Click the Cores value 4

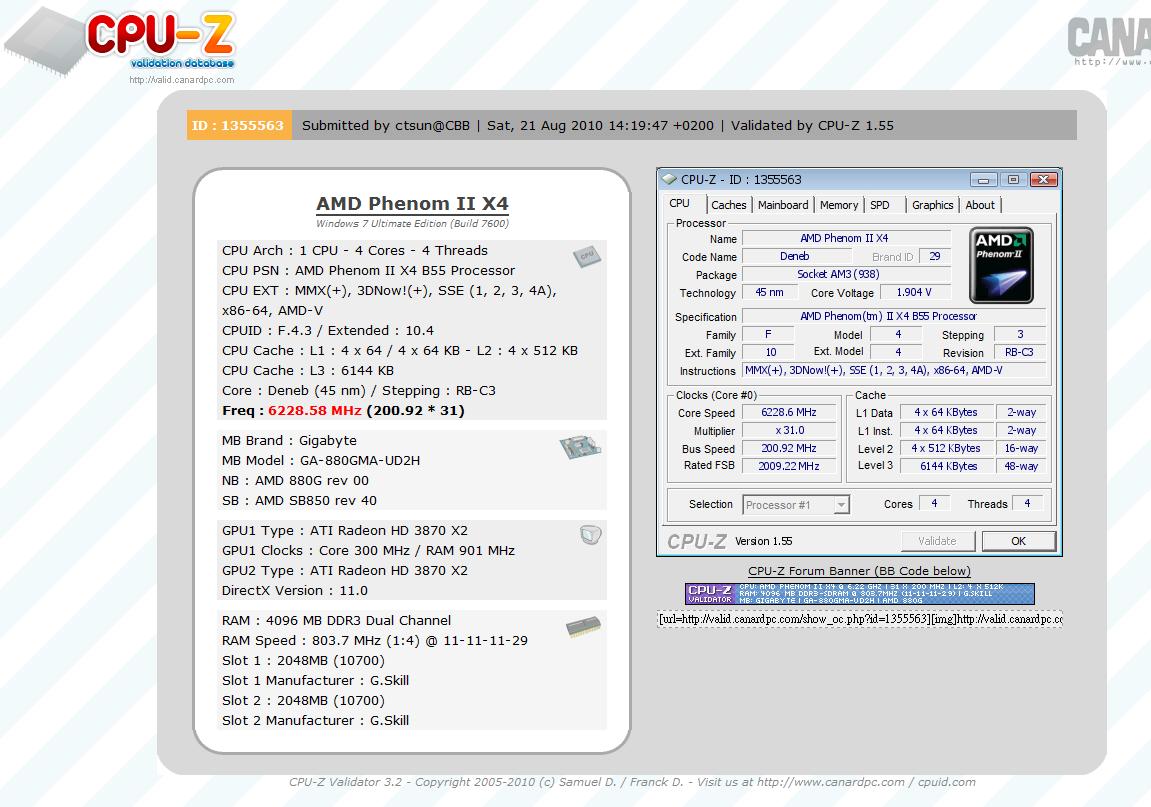pos(934,503)
